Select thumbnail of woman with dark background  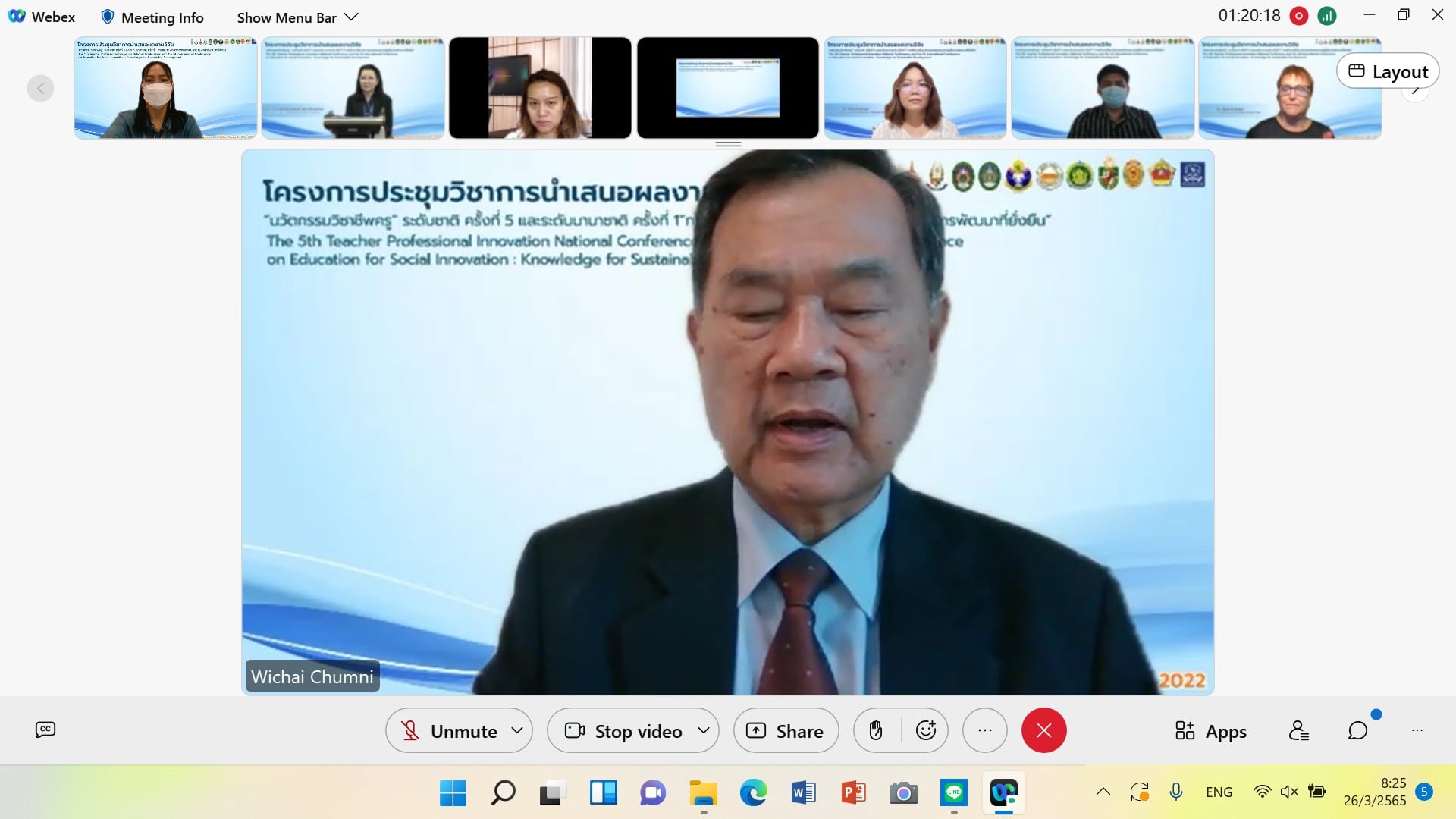click(540, 88)
